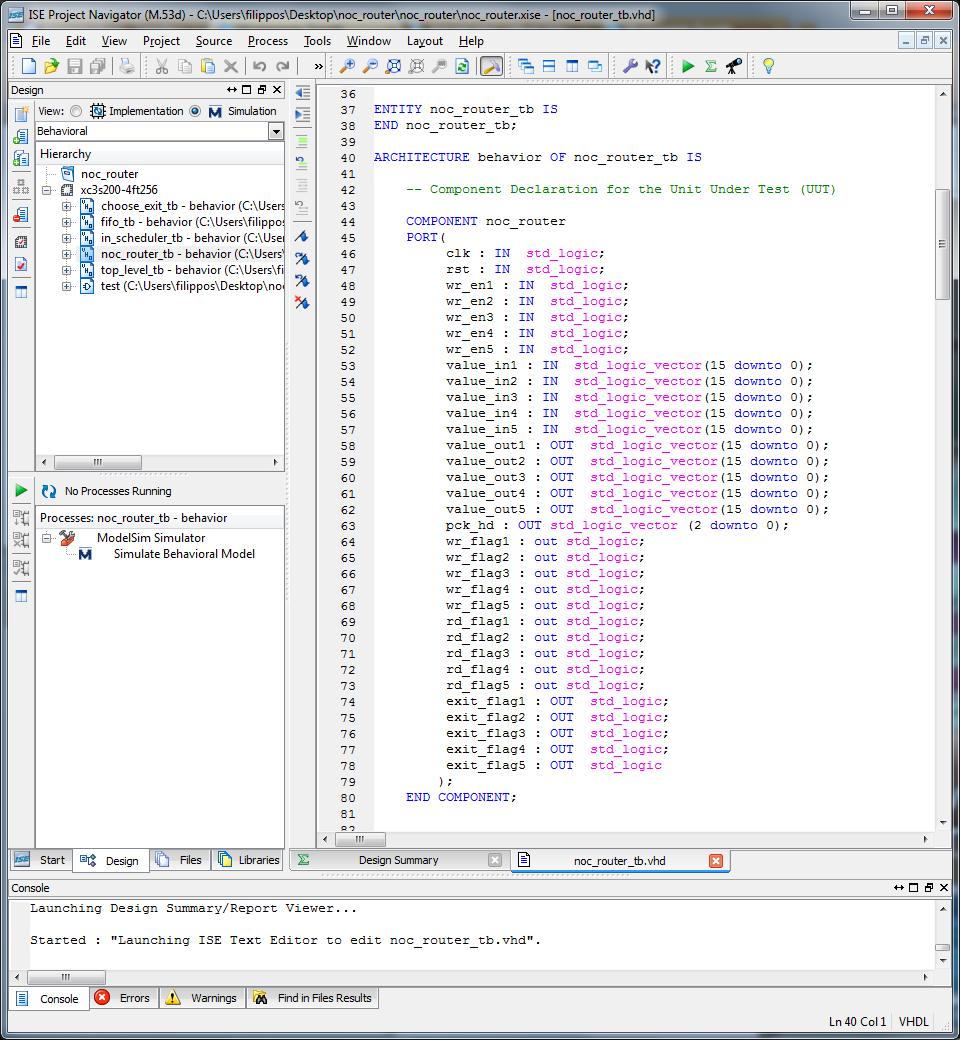The image size is (960, 1040).
Task: Select the Implementation view radio button
Action: [x=76, y=111]
